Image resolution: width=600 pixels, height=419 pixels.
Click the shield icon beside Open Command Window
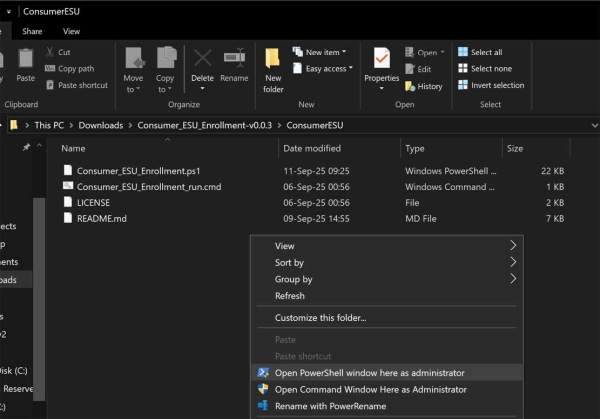263,389
